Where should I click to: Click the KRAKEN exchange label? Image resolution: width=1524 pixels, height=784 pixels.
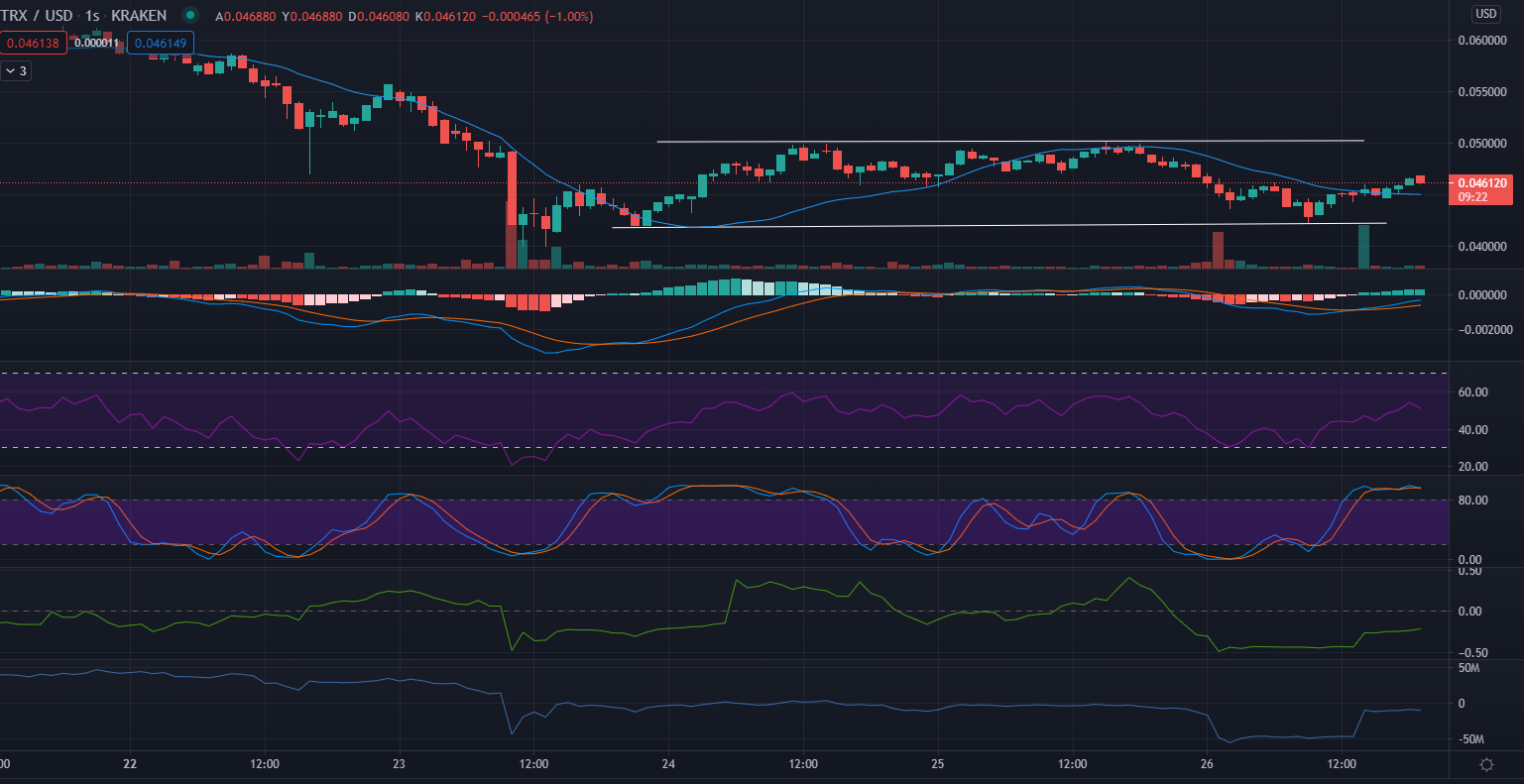139,16
